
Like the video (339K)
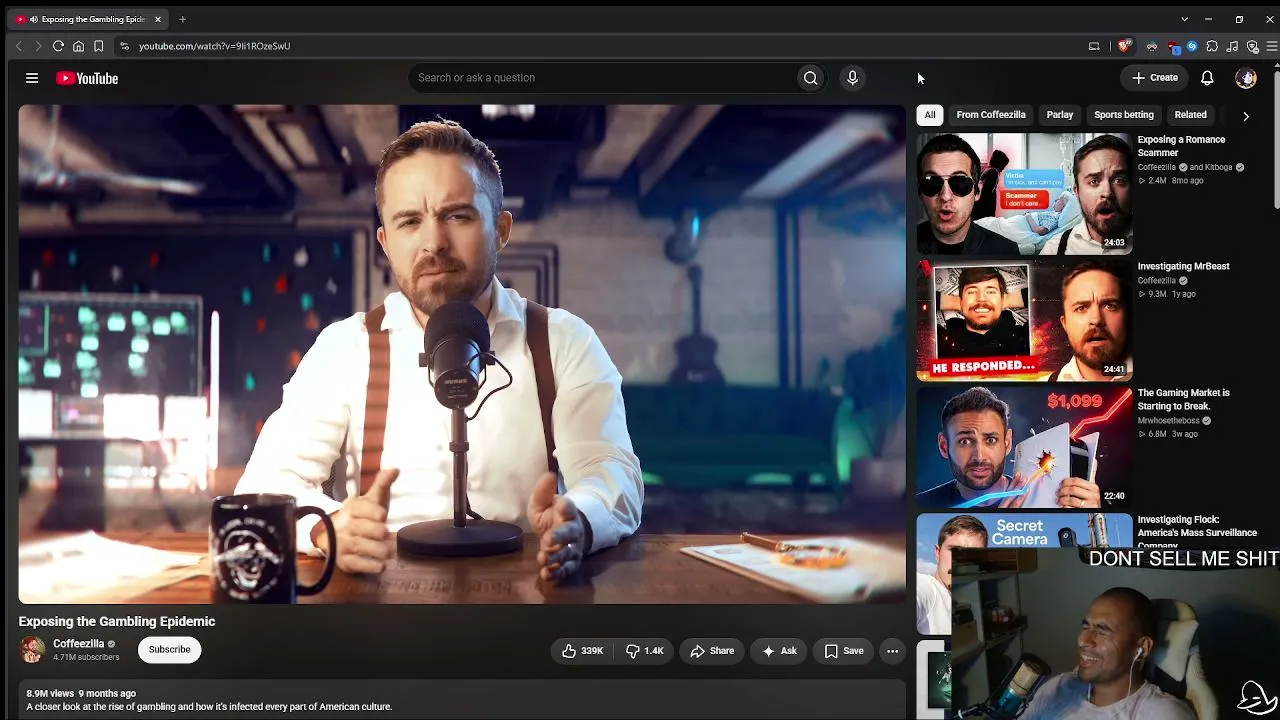581,651
